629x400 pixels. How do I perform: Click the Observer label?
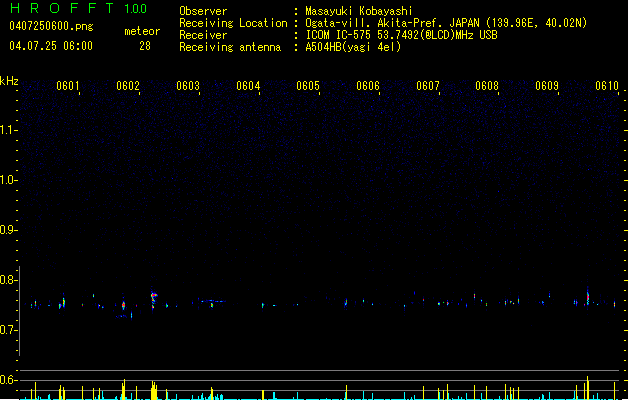click(x=203, y=11)
